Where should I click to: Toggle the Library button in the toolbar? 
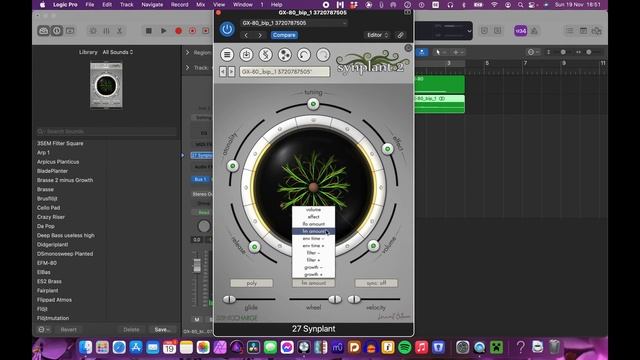coord(44,31)
